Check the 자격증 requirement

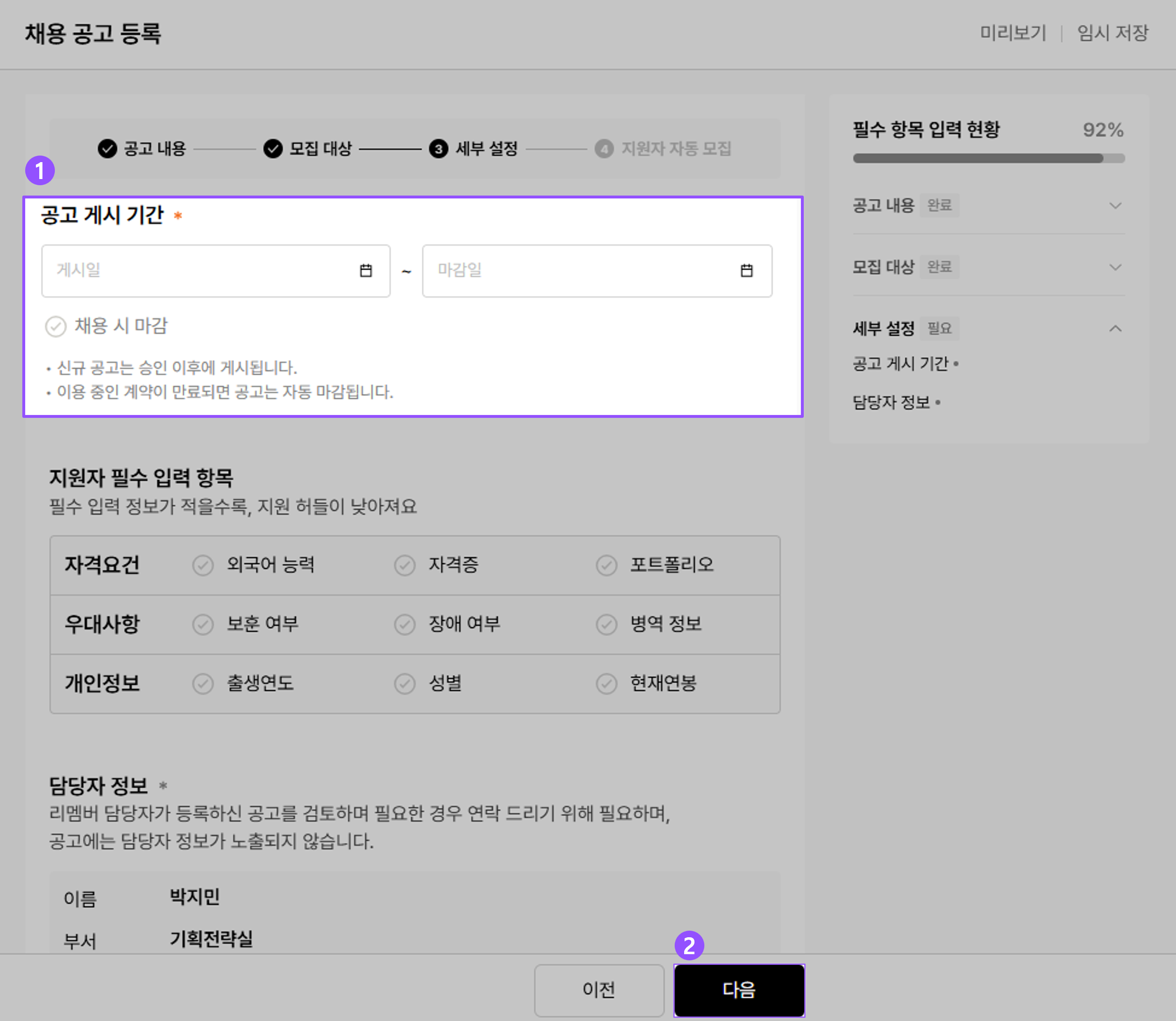coord(404,565)
